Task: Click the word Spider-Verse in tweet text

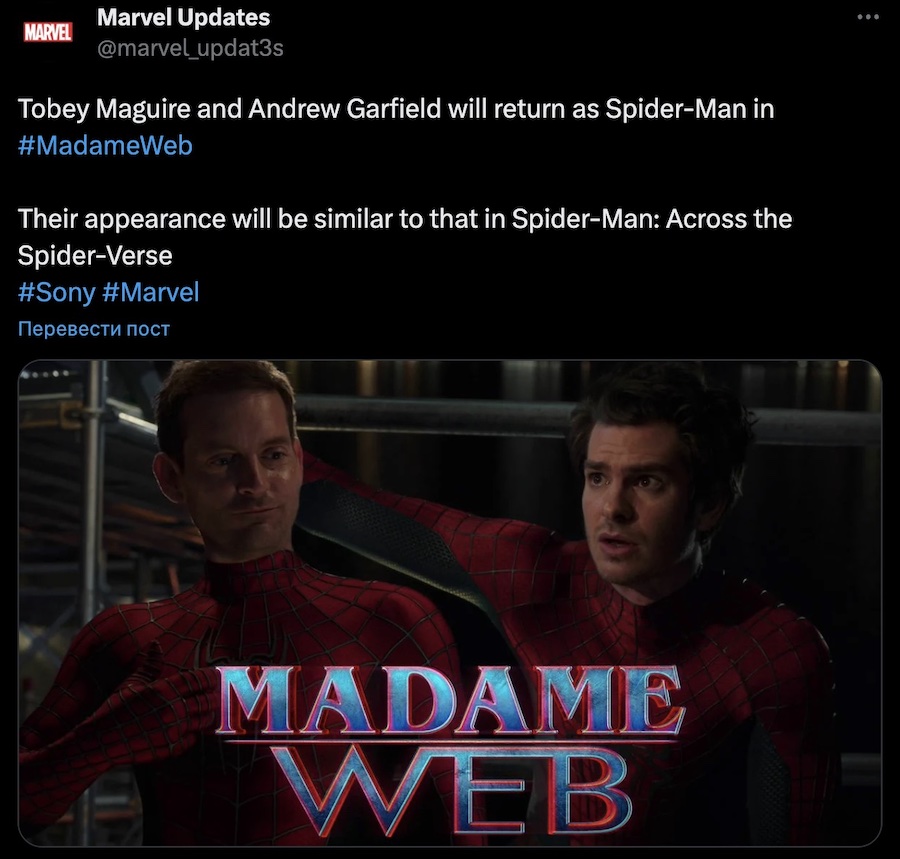Action: [x=95, y=255]
